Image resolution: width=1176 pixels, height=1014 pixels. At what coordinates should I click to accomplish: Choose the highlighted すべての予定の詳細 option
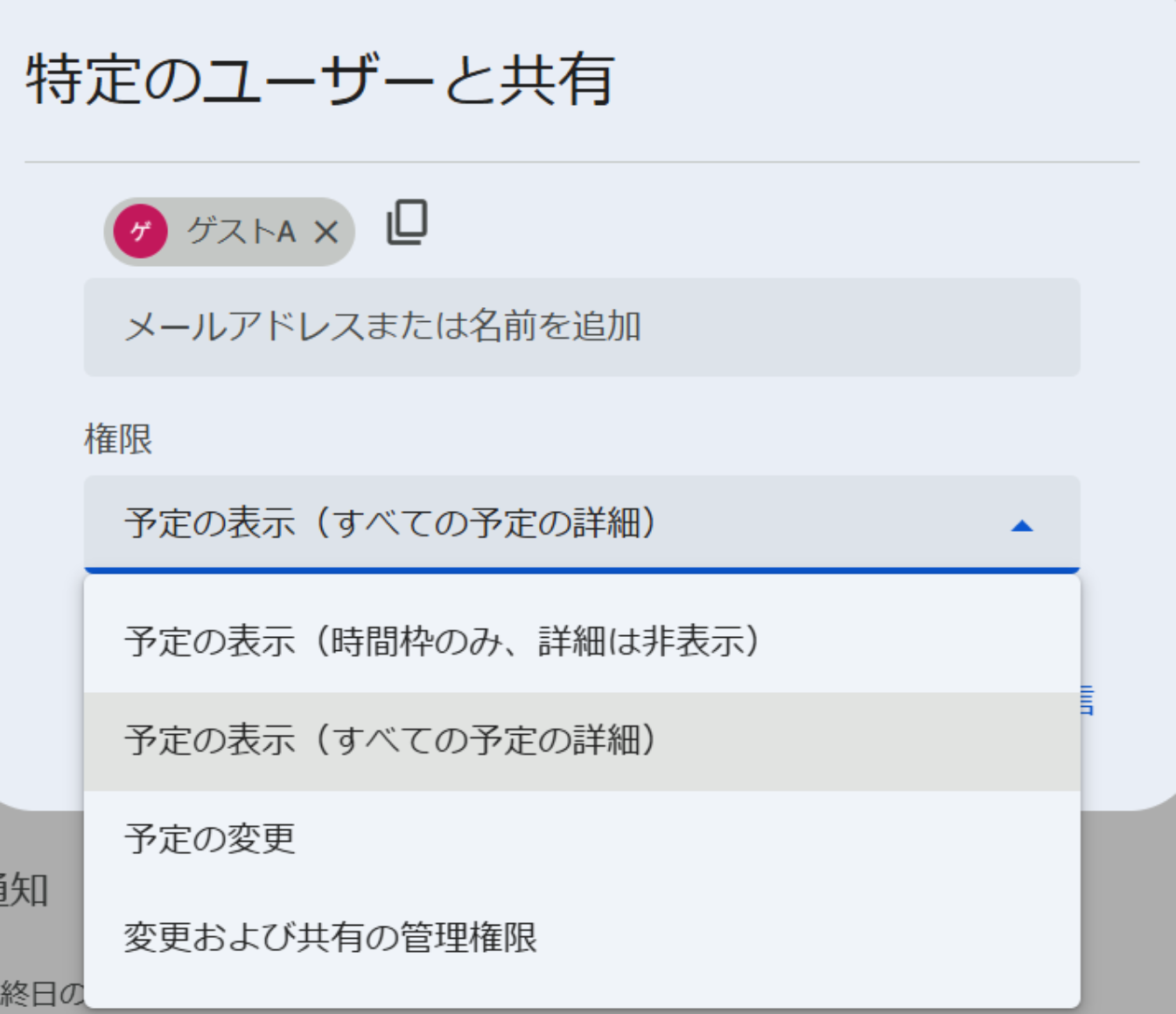click(x=389, y=740)
